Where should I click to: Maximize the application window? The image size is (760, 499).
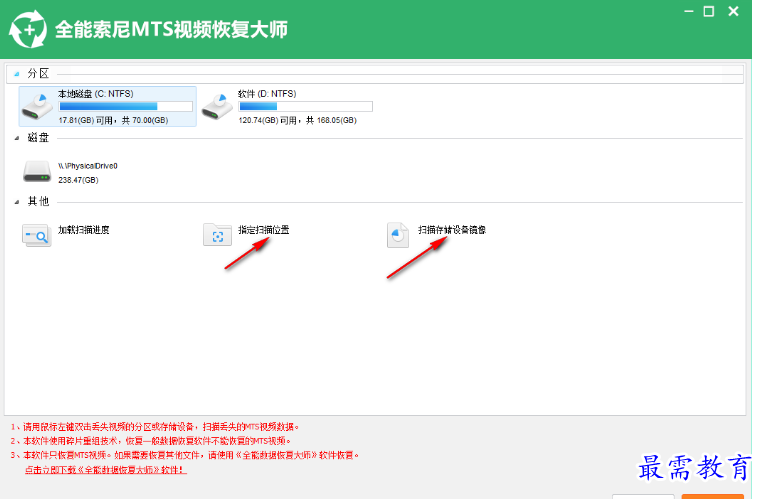tap(708, 11)
